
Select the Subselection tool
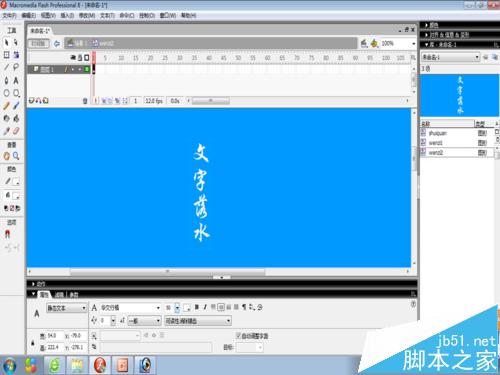pyautogui.click(x=16, y=43)
